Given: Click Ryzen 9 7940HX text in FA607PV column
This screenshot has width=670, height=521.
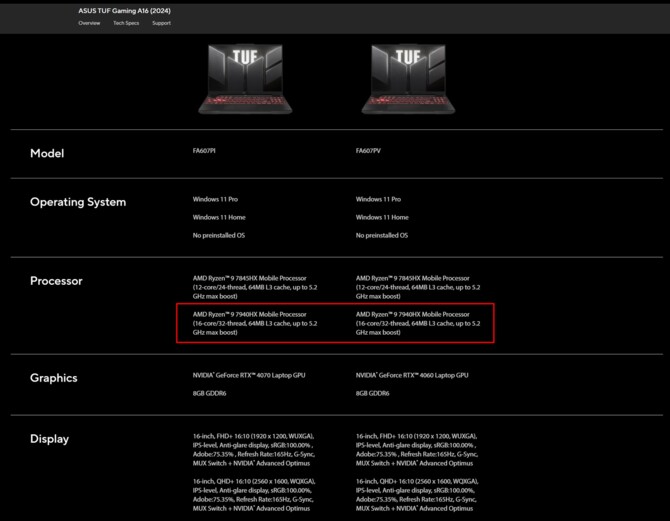Looking at the screenshot, I should tap(418, 323).
